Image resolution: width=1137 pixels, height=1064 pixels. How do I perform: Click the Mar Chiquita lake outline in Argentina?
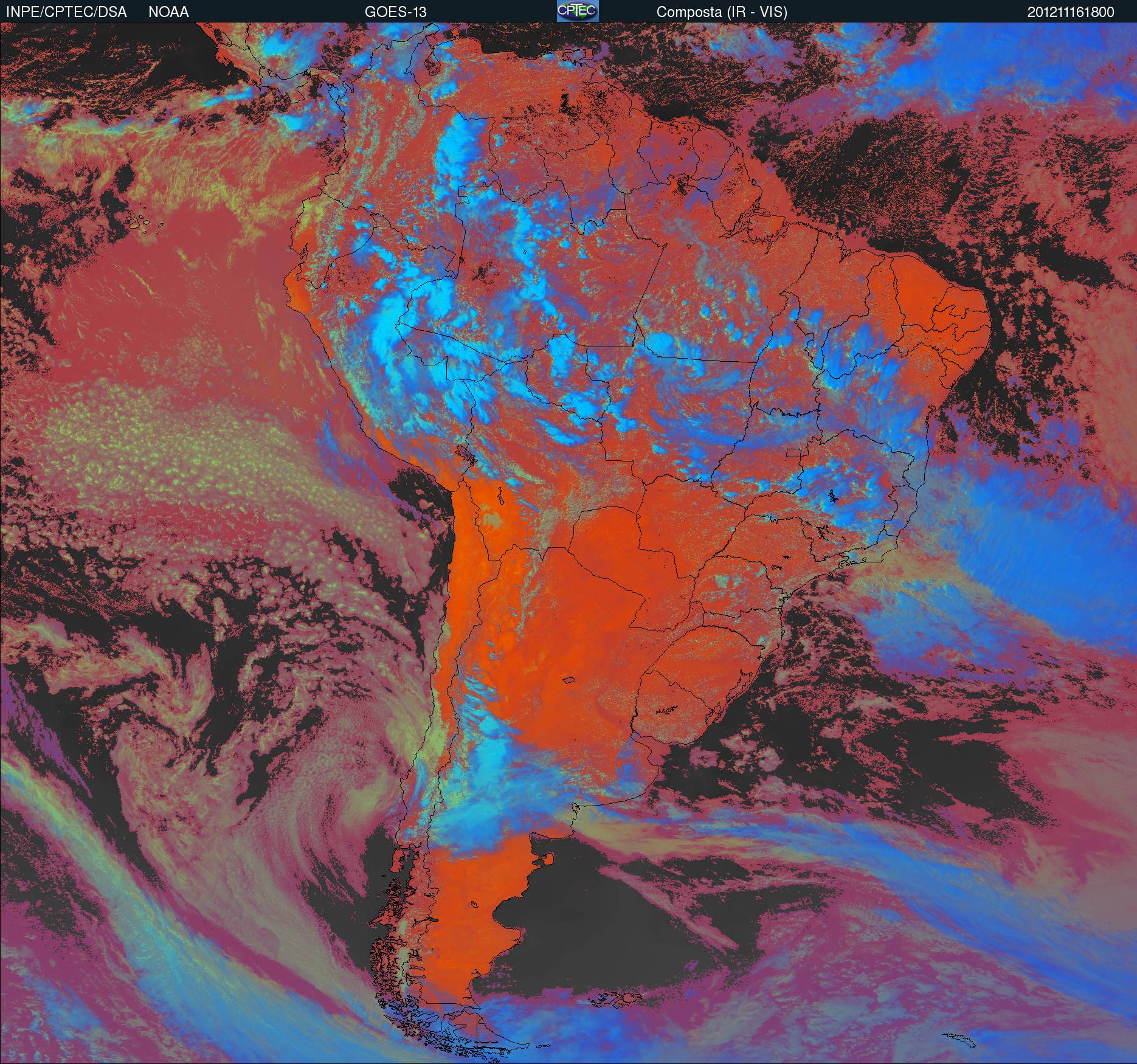point(570,680)
